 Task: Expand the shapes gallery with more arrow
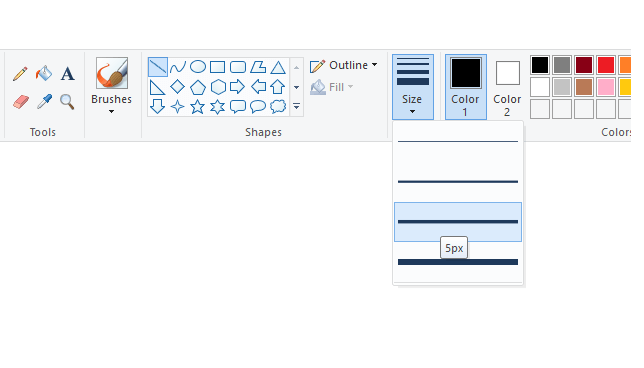click(x=297, y=107)
